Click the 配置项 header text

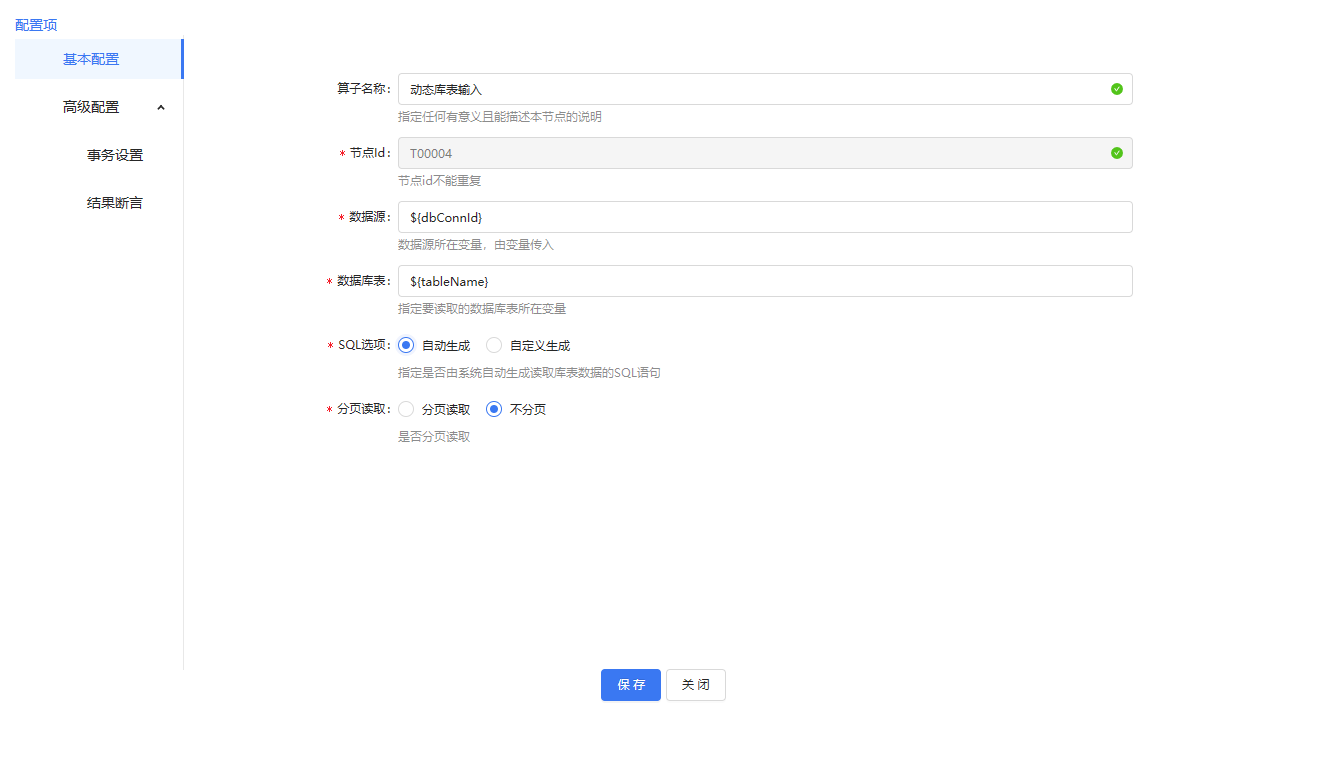tap(36, 25)
